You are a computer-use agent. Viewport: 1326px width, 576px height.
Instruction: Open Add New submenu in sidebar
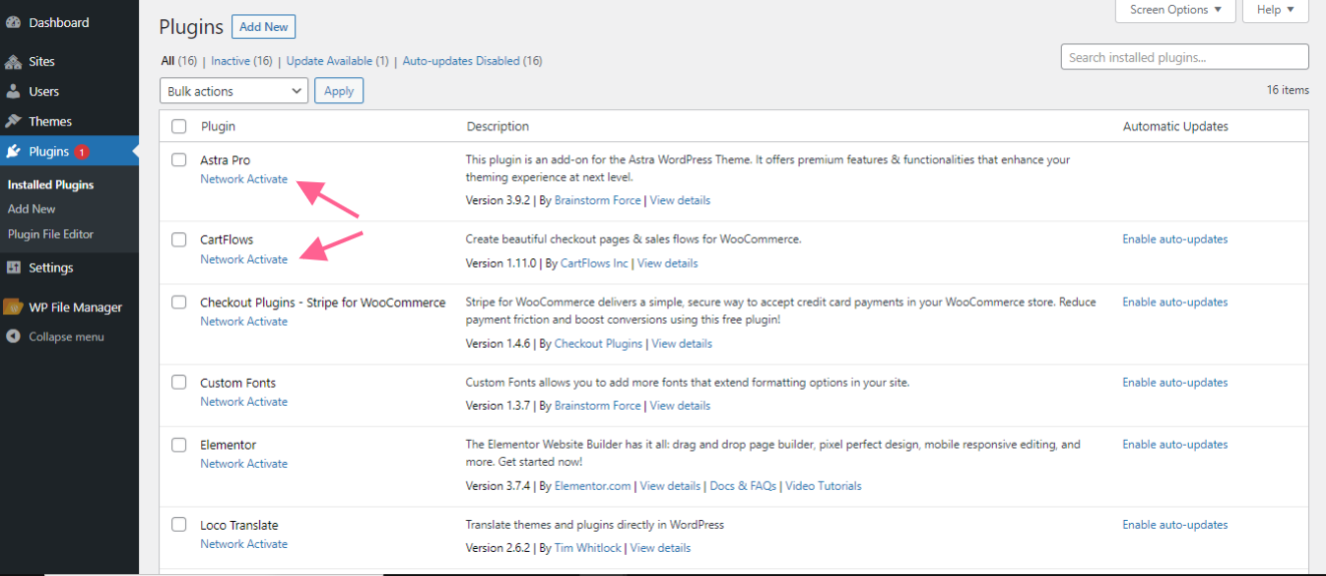coord(32,209)
